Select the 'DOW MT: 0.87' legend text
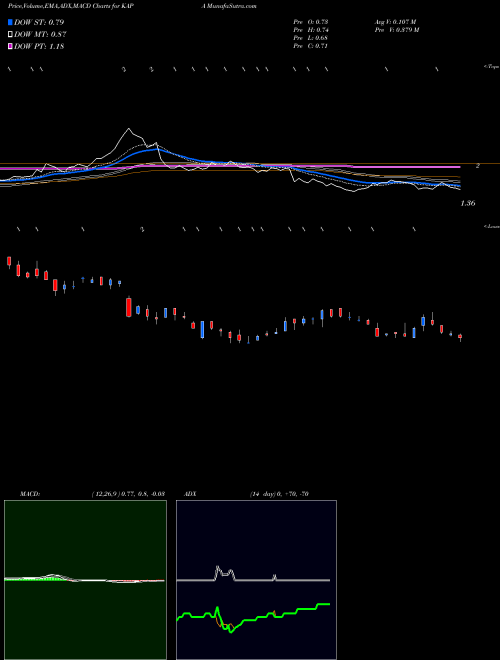The width and height of the screenshot is (500, 660). coord(40,35)
